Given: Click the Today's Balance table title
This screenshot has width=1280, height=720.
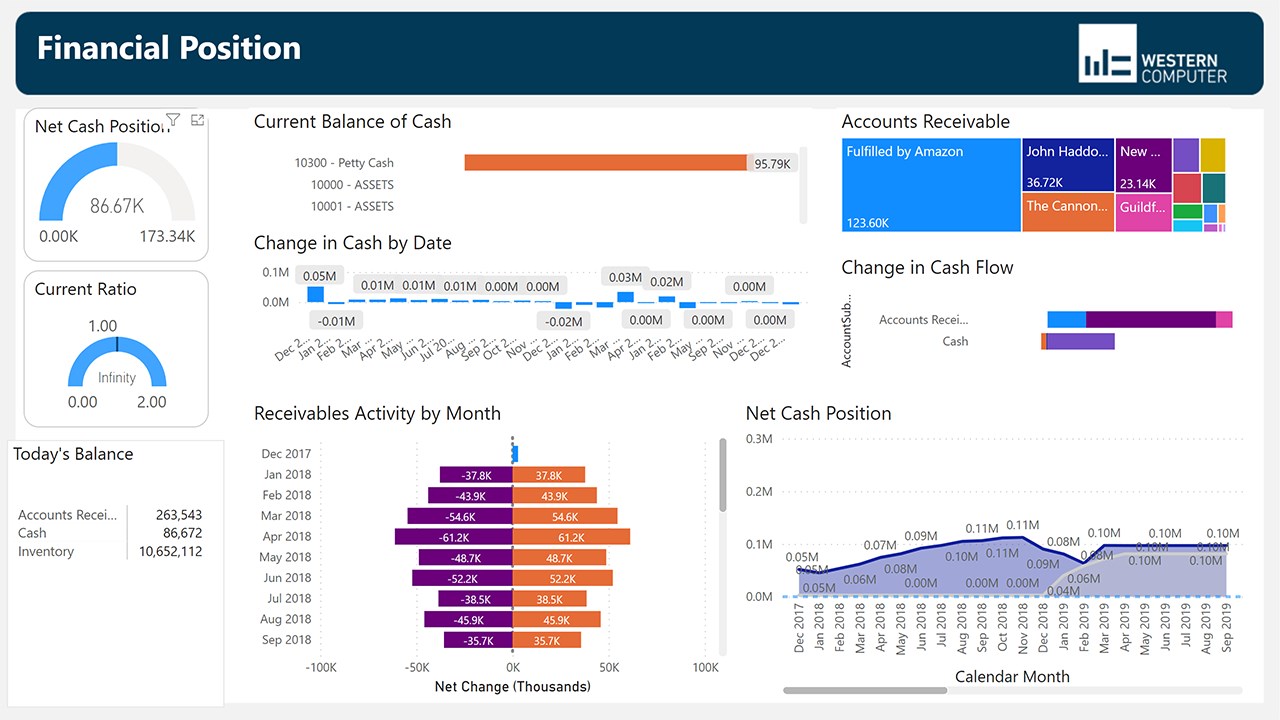Looking at the screenshot, I should click(73, 454).
